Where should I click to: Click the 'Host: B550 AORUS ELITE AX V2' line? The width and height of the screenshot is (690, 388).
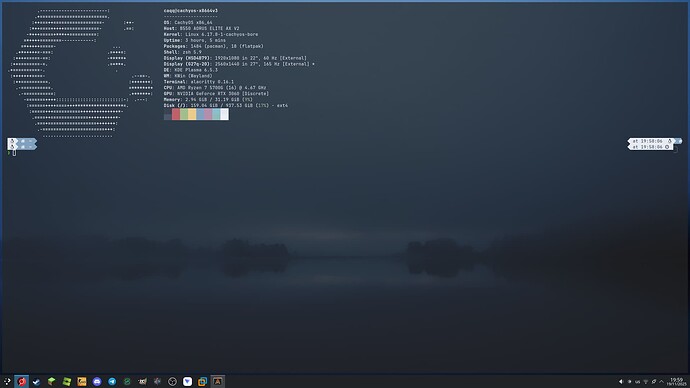pyautogui.click(x=202, y=28)
